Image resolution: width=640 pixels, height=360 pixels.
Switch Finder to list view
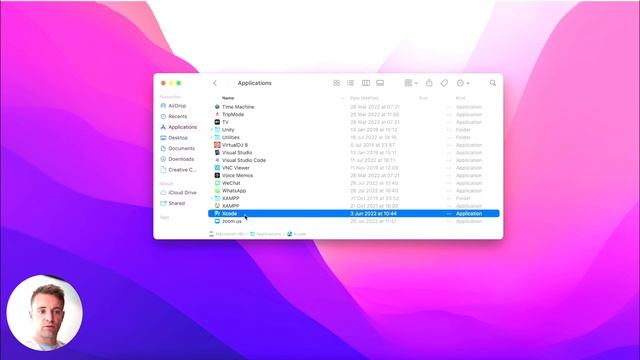coord(351,83)
